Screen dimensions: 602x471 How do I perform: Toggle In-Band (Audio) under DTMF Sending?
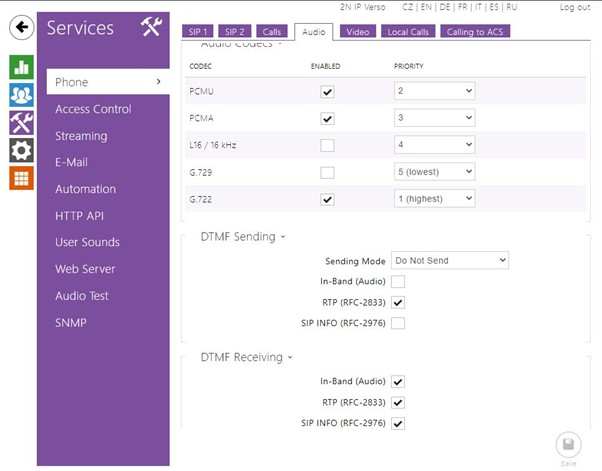pyautogui.click(x=398, y=282)
